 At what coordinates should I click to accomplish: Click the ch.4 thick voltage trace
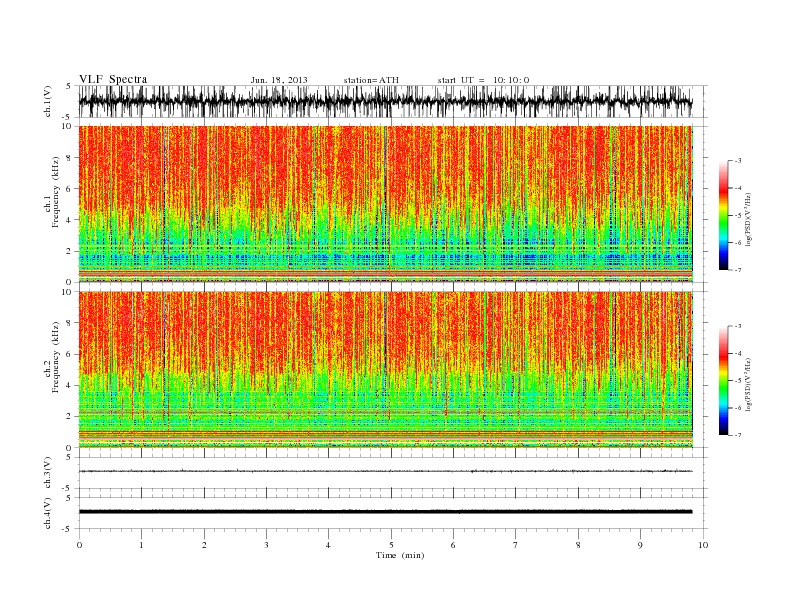tap(386, 512)
